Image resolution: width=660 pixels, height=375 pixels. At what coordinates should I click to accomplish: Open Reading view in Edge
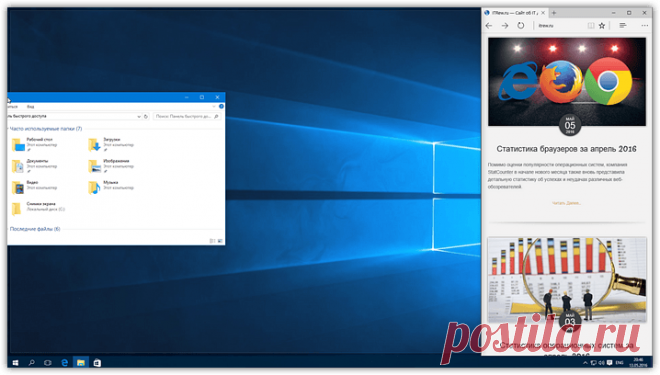[591, 26]
